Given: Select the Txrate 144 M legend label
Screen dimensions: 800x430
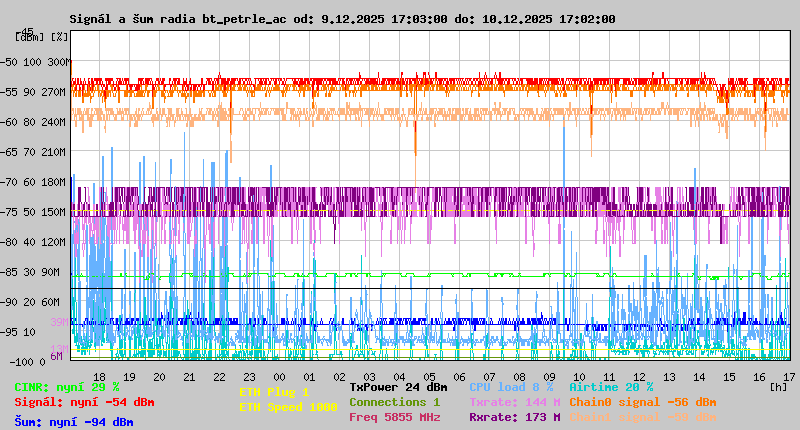Looking at the screenshot, I should (514, 402).
